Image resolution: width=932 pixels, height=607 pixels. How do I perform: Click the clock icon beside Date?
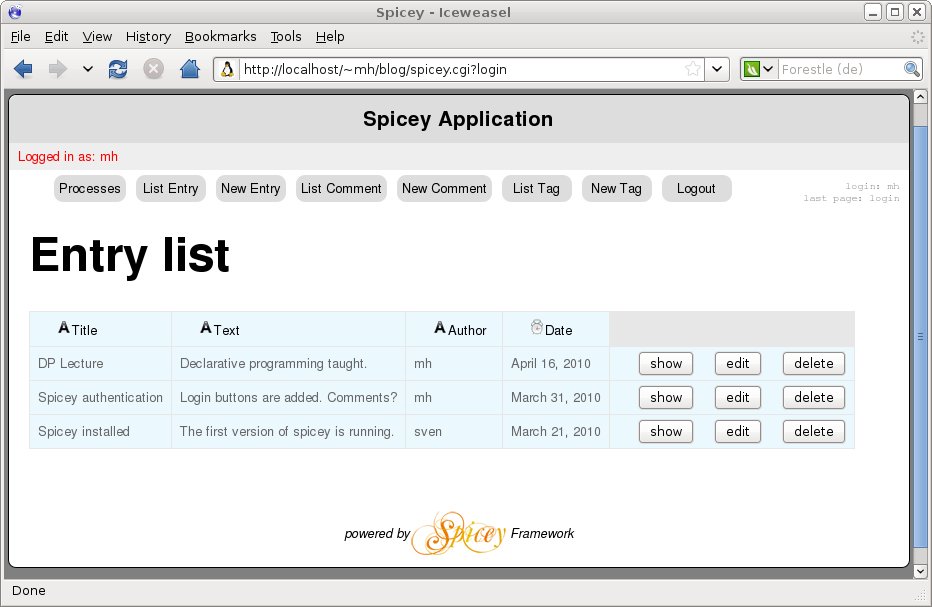[537, 326]
